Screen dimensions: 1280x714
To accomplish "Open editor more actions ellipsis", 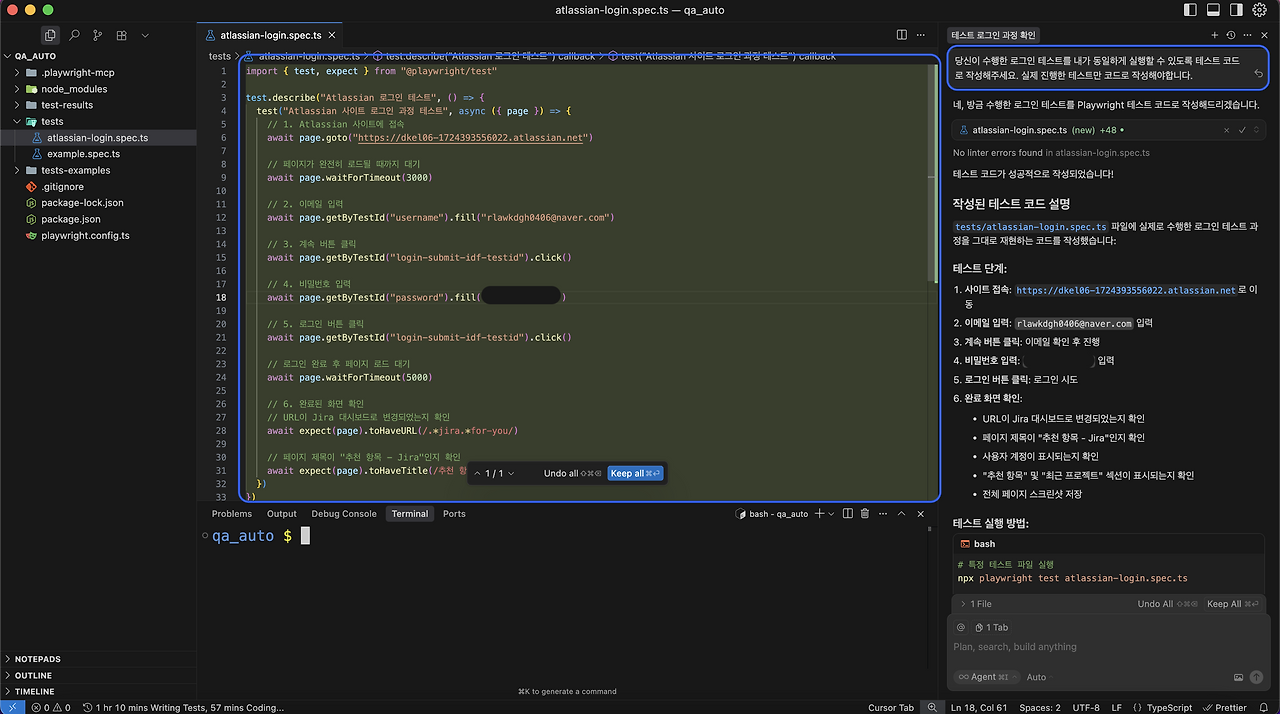I will coord(923,35).
